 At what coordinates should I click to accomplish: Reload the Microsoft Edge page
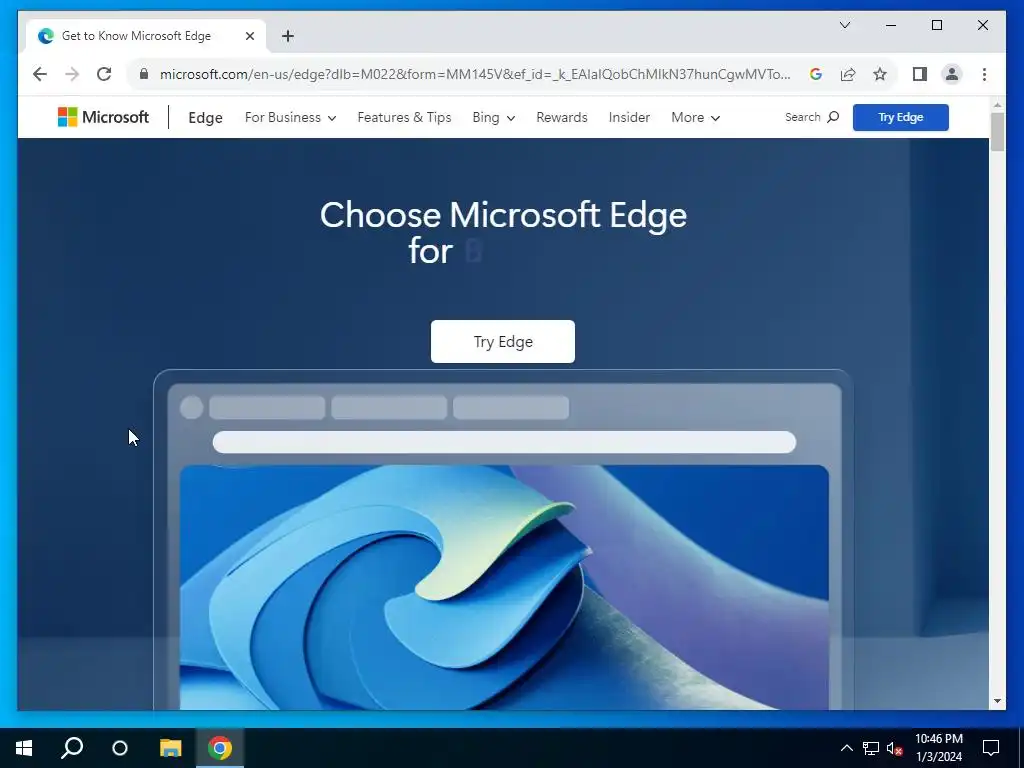104,74
